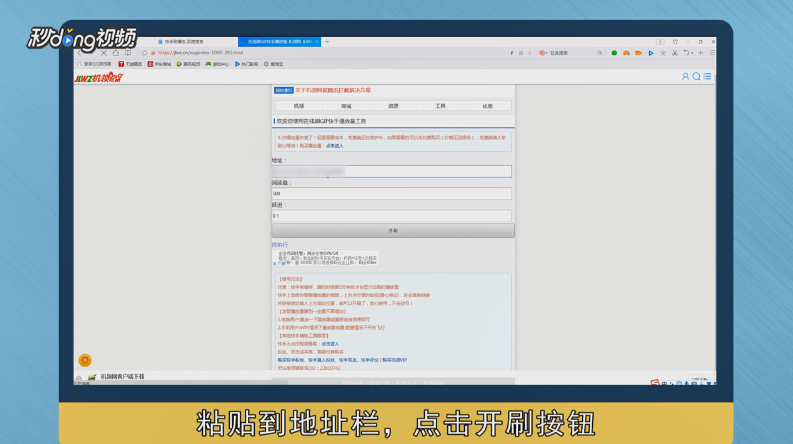Open the JD mall bookmark
Viewport: 793px width, 444px height.
[159, 64]
